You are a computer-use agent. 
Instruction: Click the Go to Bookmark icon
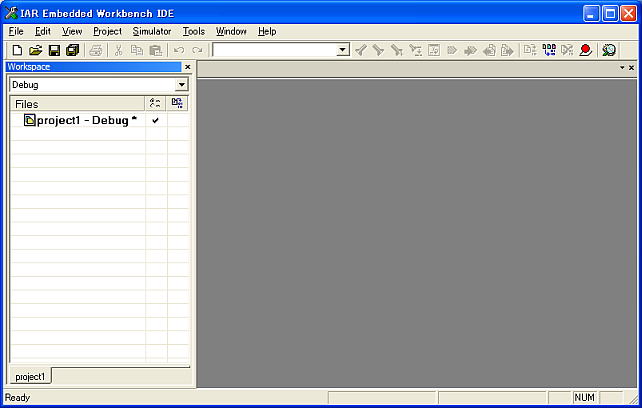click(470, 50)
